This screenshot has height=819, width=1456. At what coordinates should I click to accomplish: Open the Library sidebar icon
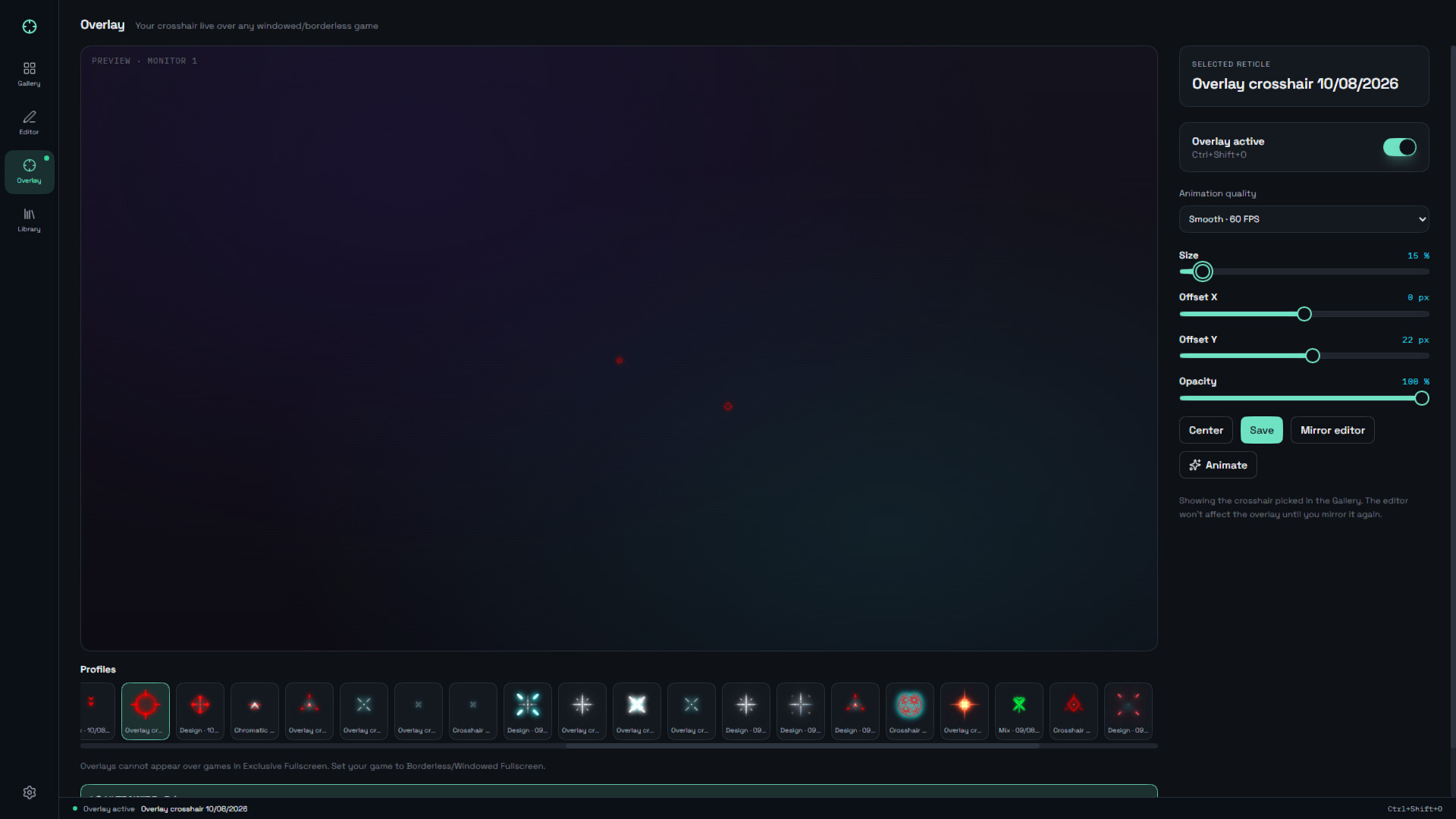click(29, 220)
